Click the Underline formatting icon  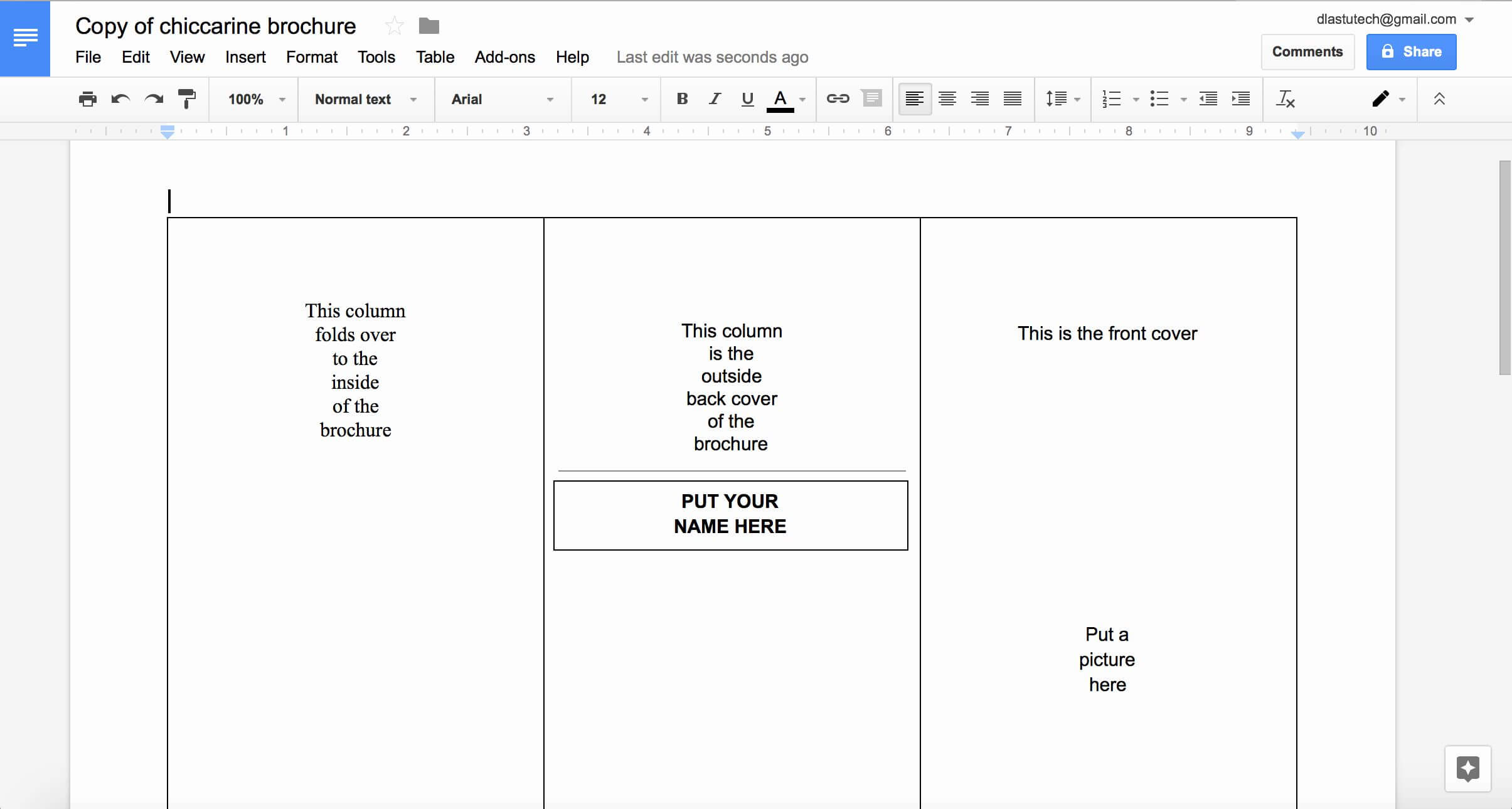tap(747, 99)
